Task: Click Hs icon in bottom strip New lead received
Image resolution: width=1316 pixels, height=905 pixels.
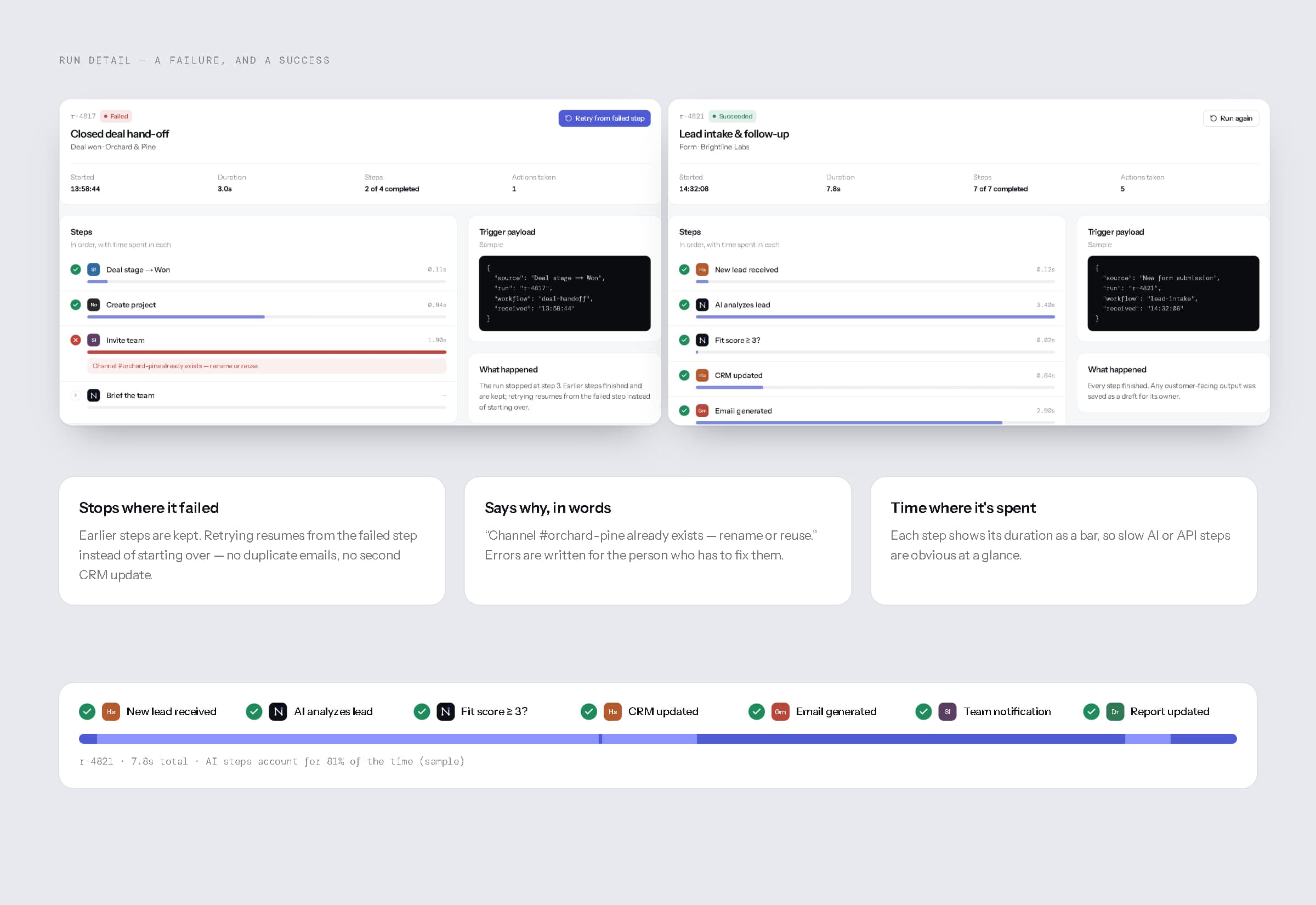Action: (x=111, y=711)
